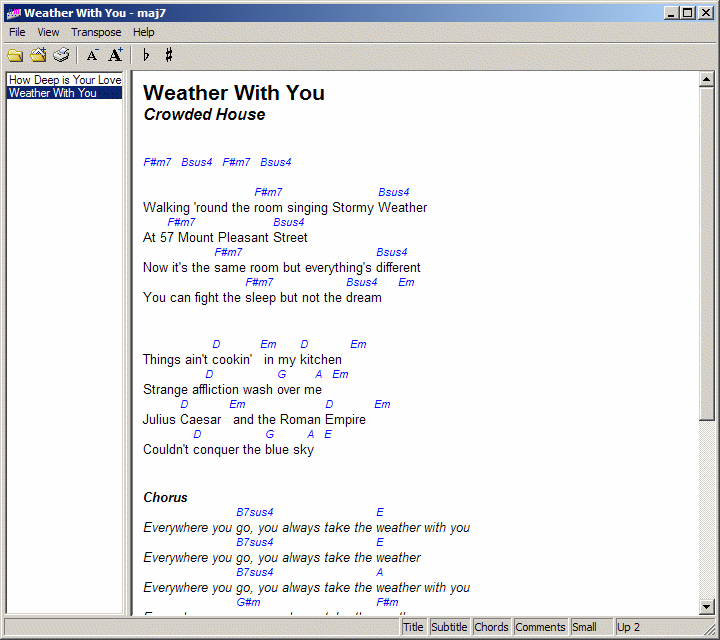Select Weather With You in song list
Viewport: 720px width, 640px height.
65,93
